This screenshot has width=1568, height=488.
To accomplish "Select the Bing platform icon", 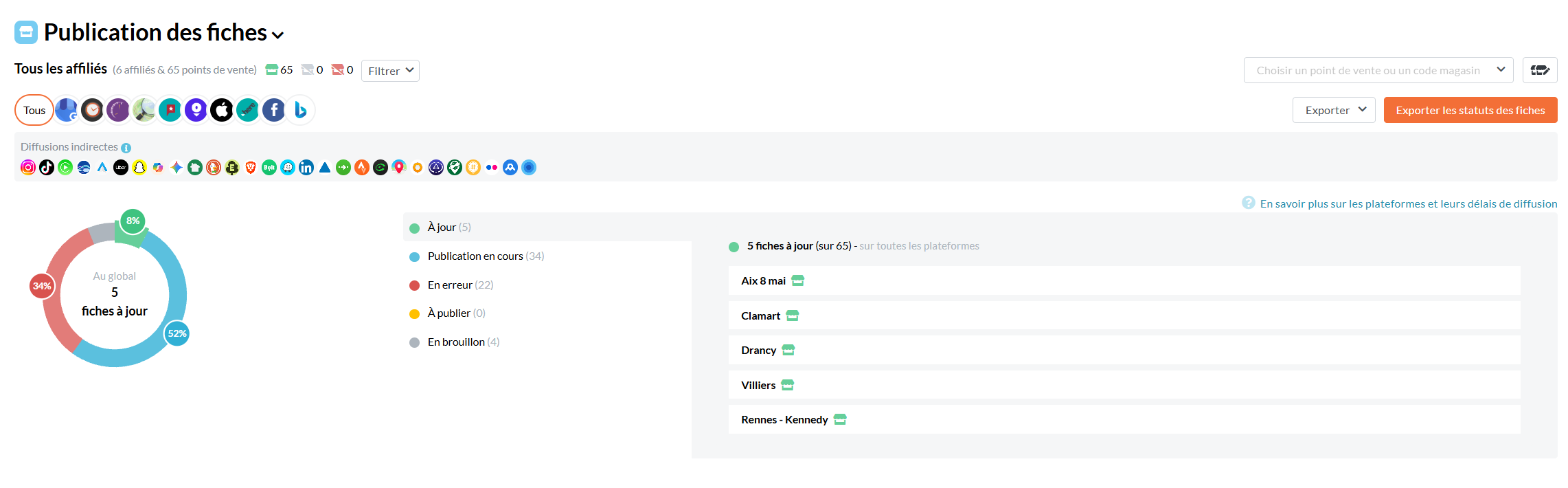I will click(300, 110).
